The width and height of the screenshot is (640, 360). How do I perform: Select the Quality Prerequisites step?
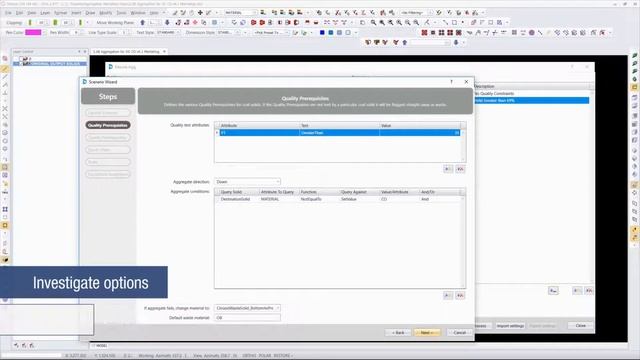coord(108,125)
